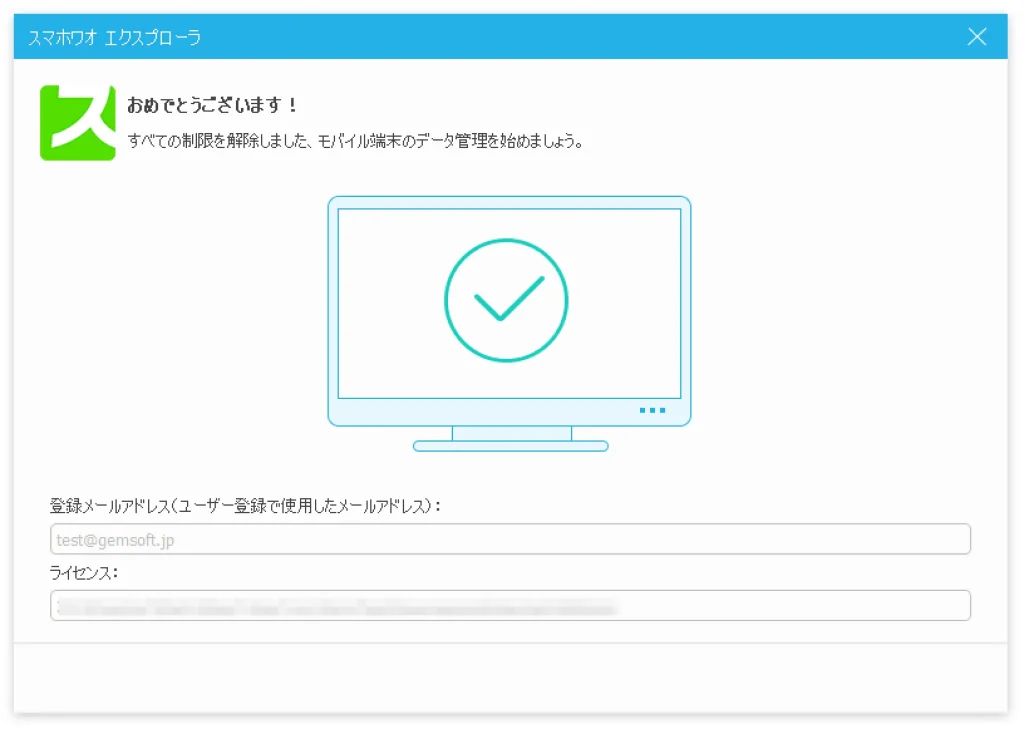This screenshot has width=1024, height=729.
Task: Focus the registered email address field
Action: (x=510, y=540)
